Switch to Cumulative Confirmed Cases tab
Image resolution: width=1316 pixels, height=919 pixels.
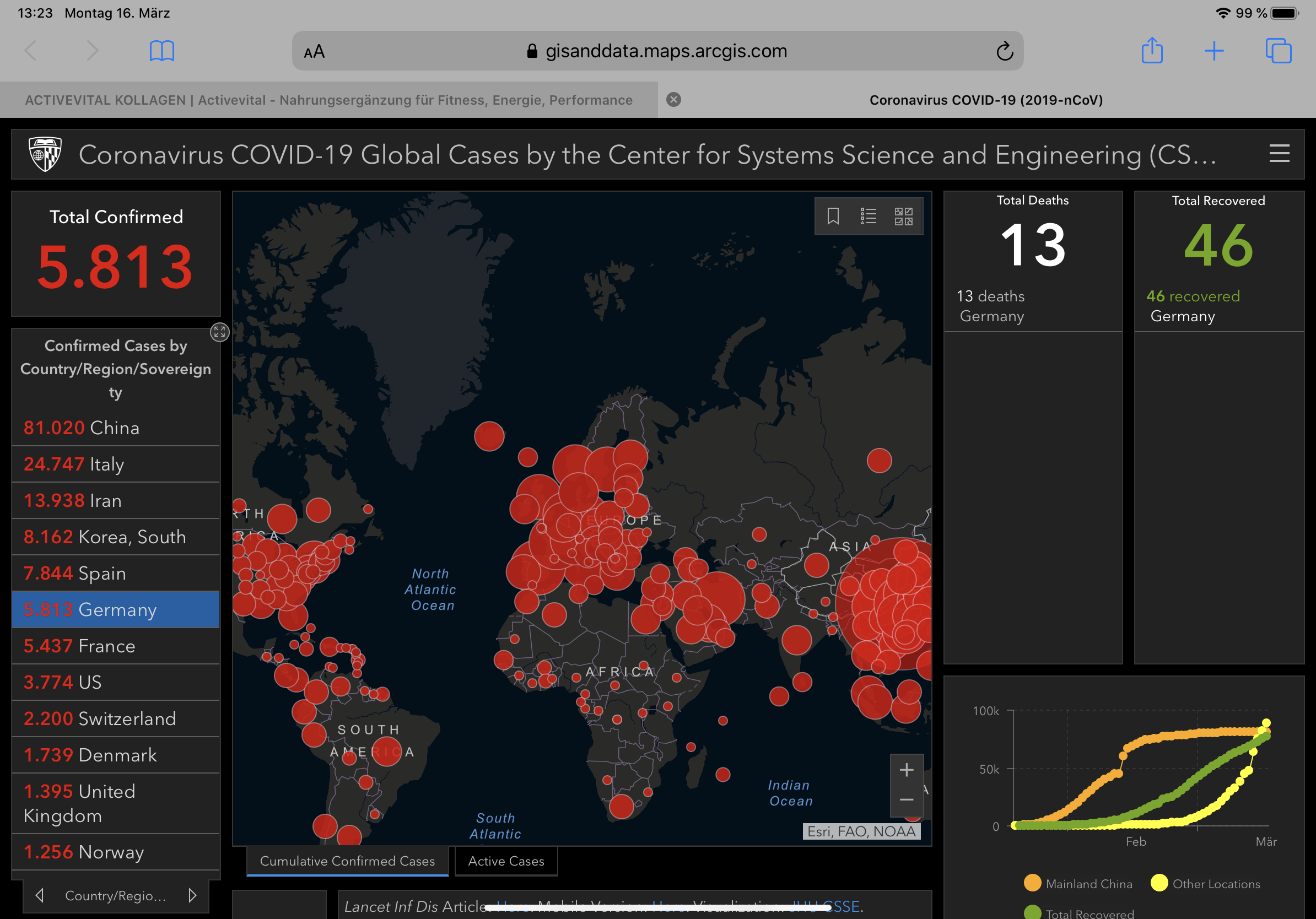[347, 861]
